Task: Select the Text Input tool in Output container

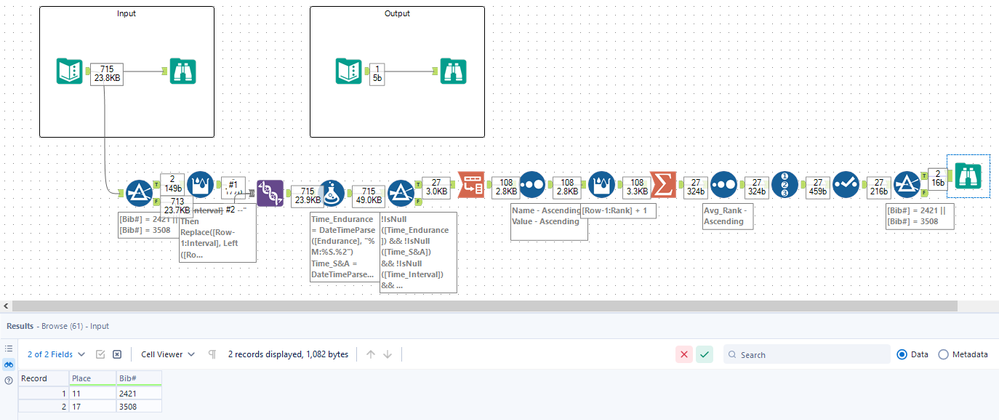Action: 349,71
